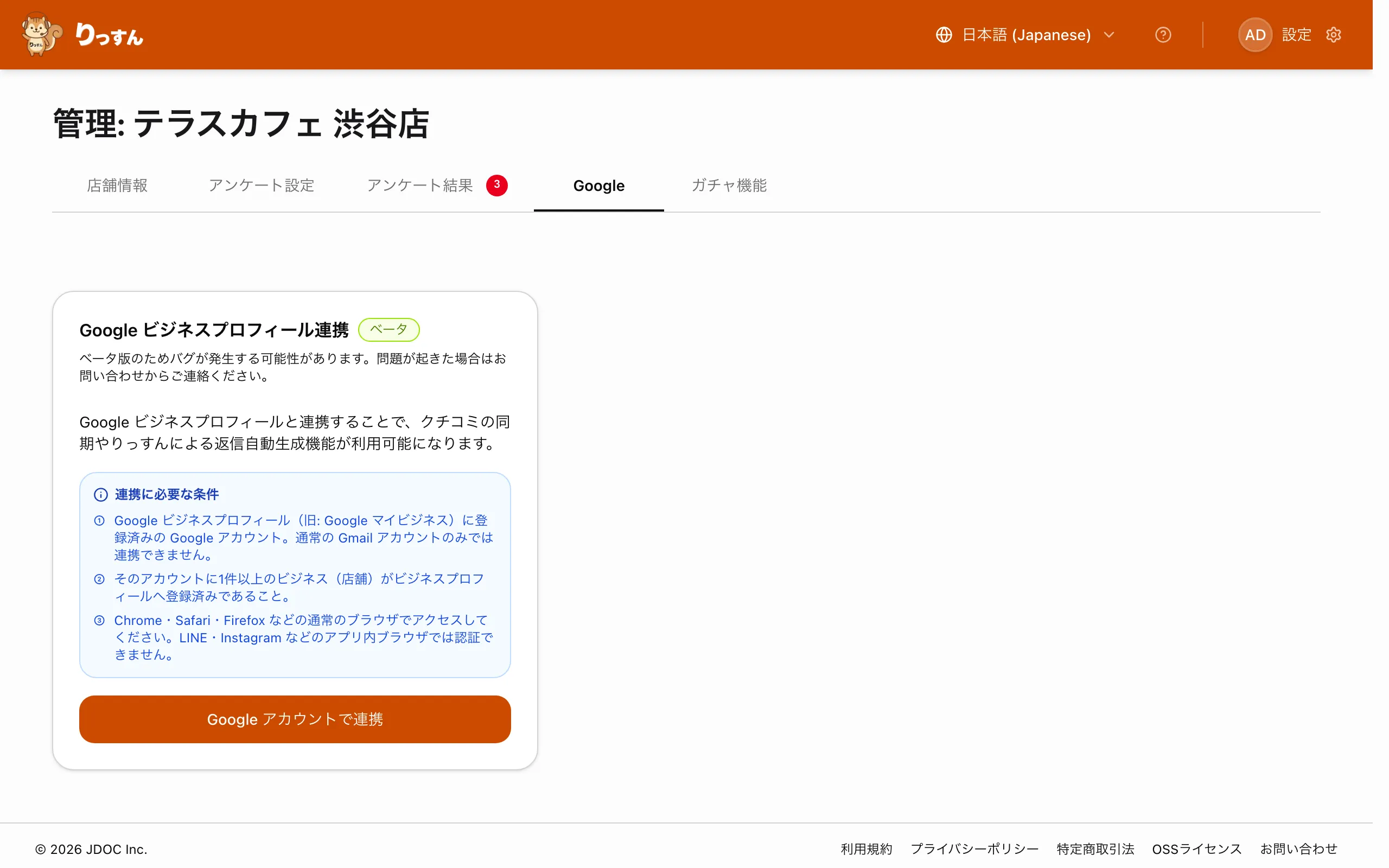
Task: Click the squirrel mascot logo
Action: point(41,34)
